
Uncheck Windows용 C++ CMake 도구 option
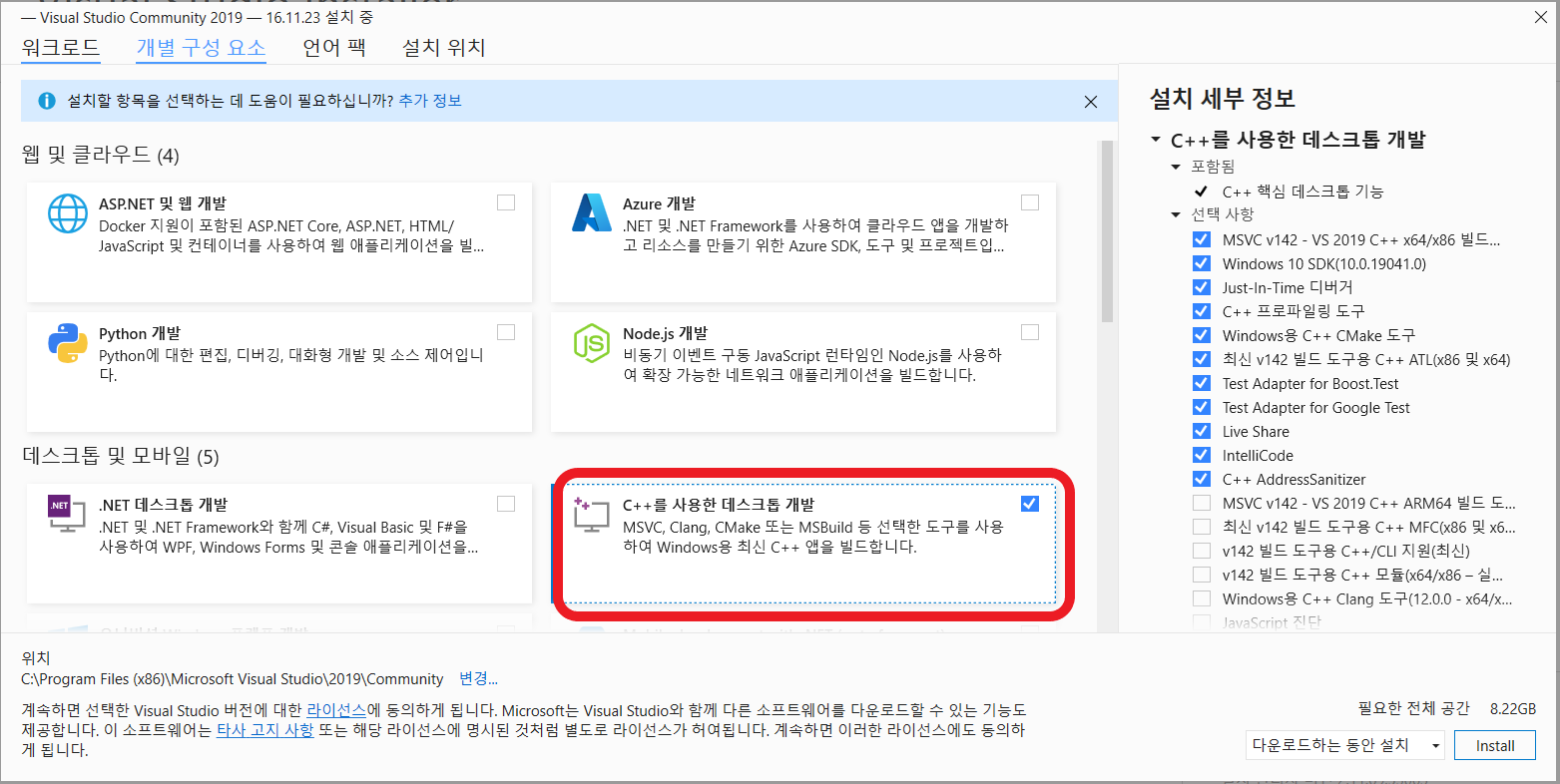(x=1202, y=335)
